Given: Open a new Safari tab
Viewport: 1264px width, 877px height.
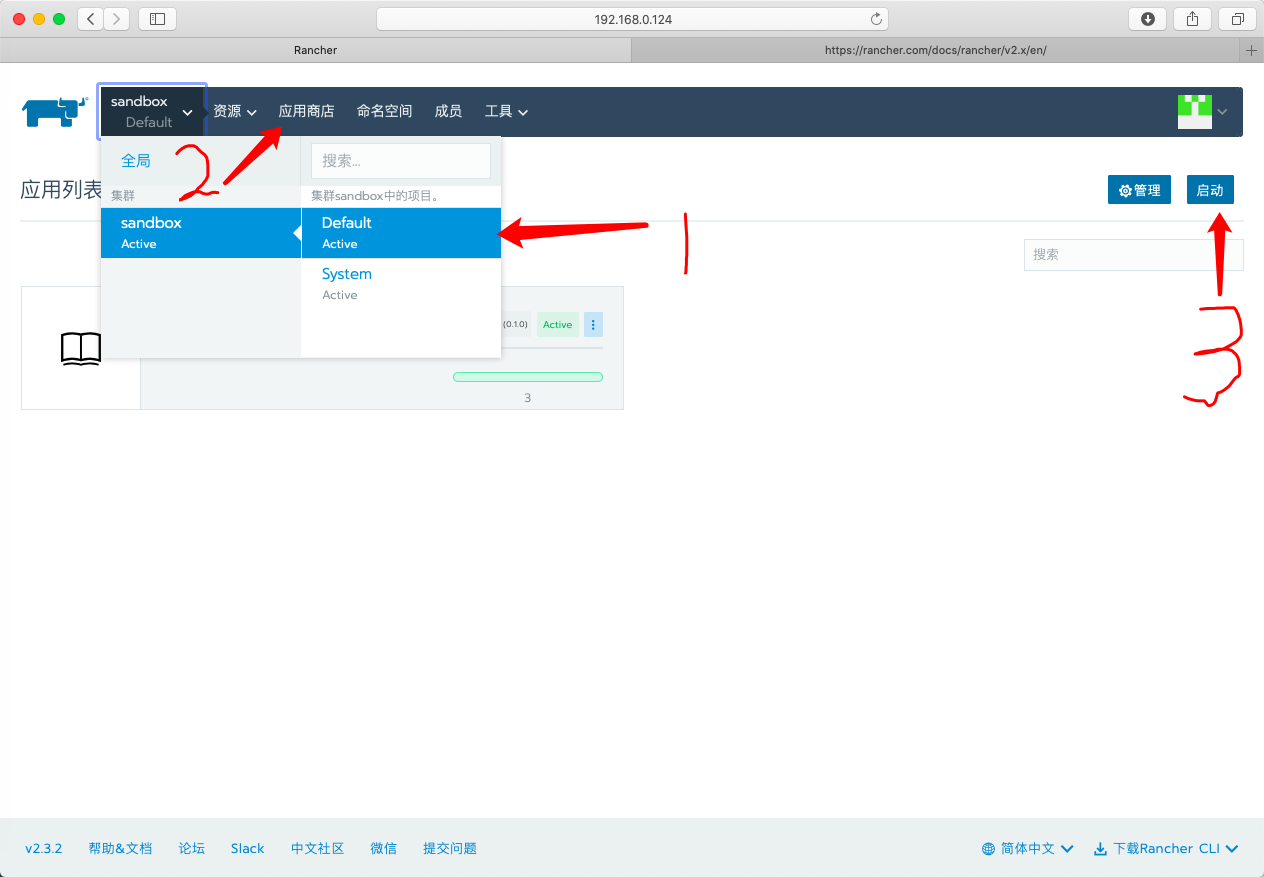Looking at the screenshot, I should click(1251, 50).
